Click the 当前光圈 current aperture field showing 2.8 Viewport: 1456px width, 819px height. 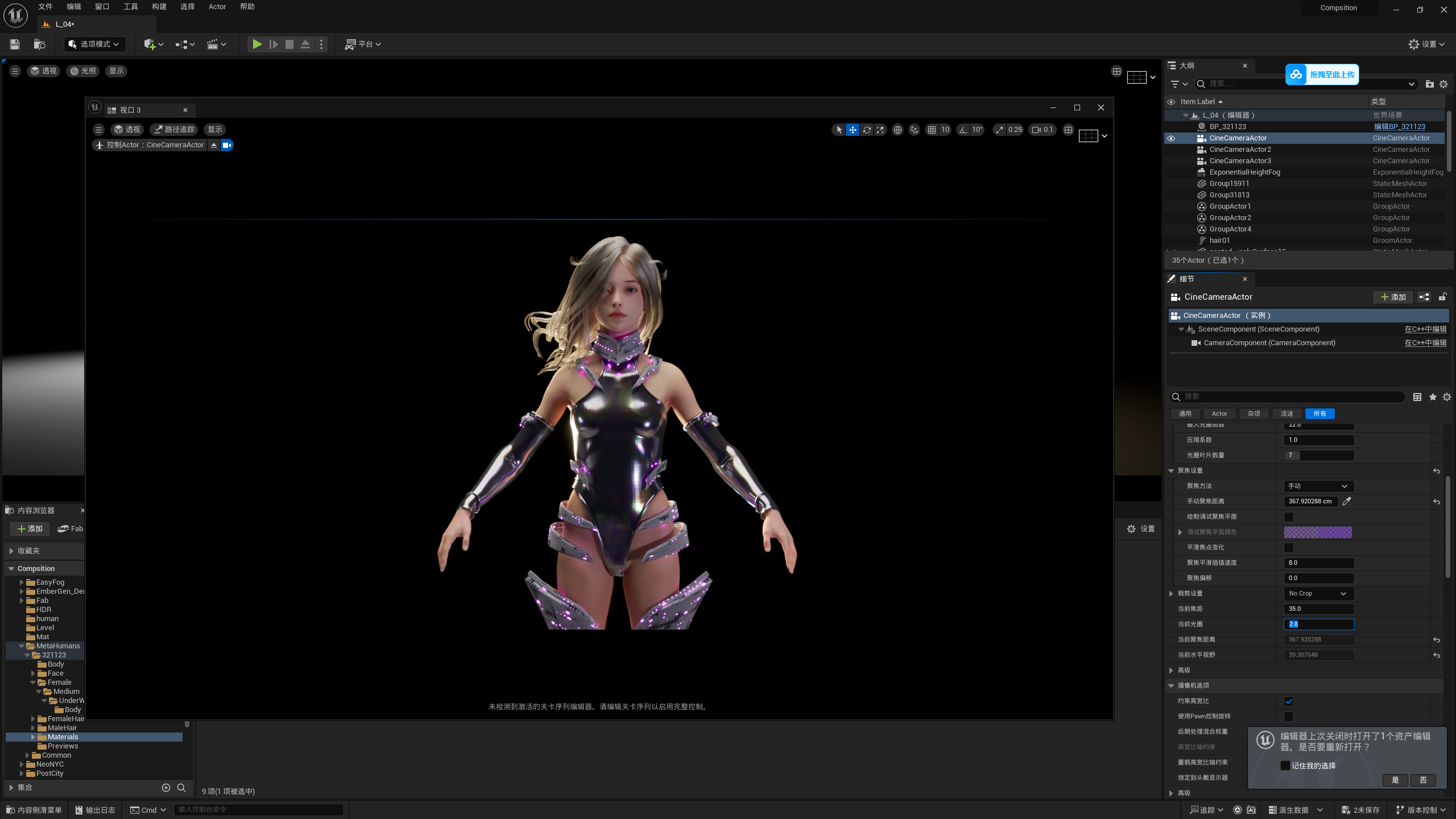[1319, 624]
